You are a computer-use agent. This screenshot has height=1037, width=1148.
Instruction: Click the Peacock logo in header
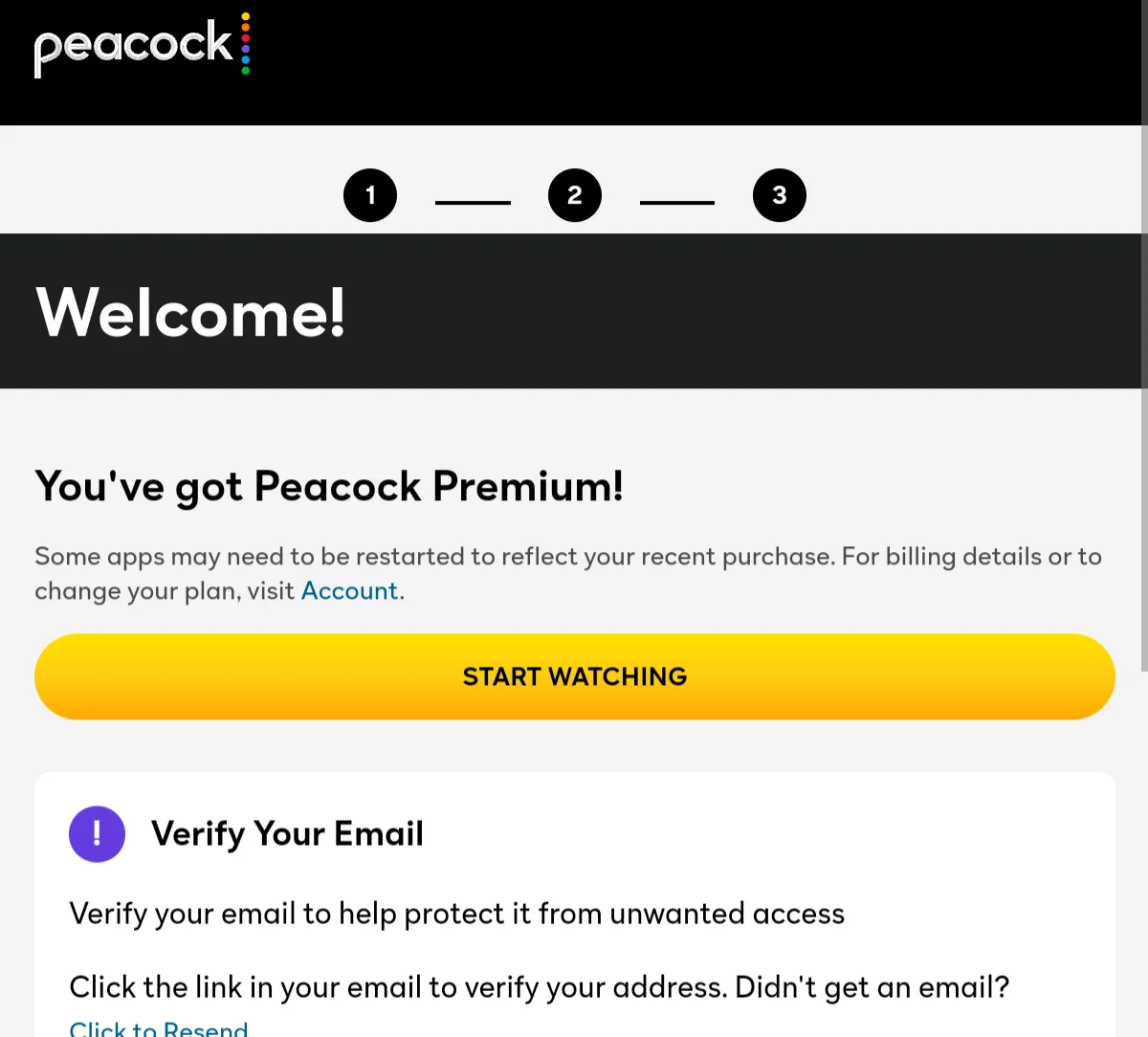(x=142, y=45)
